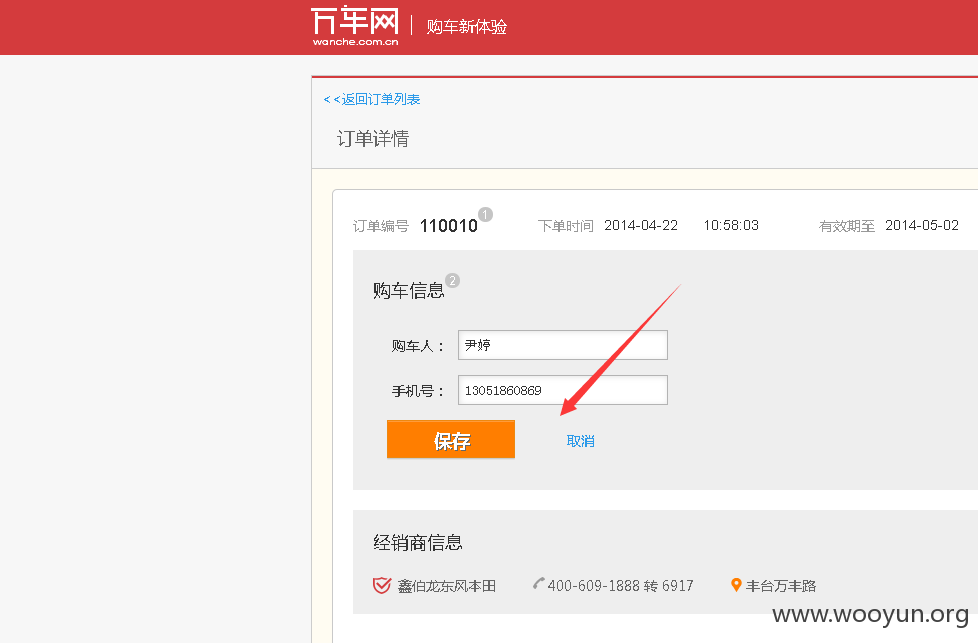
Task: Select the 经销商信息 section heading
Action: [x=418, y=543]
